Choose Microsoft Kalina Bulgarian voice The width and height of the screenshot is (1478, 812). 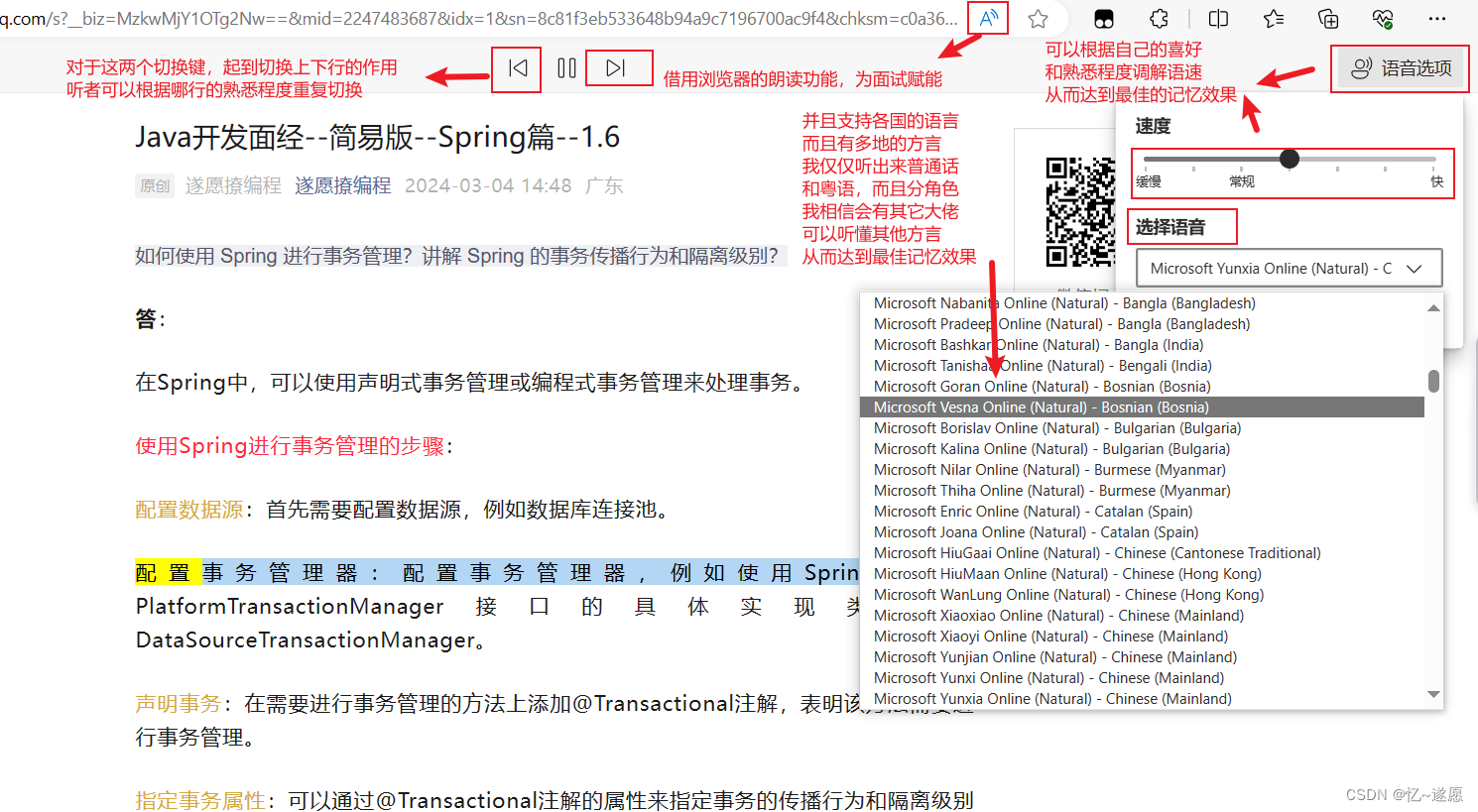pyautogui.click(x=1142, y=449)
